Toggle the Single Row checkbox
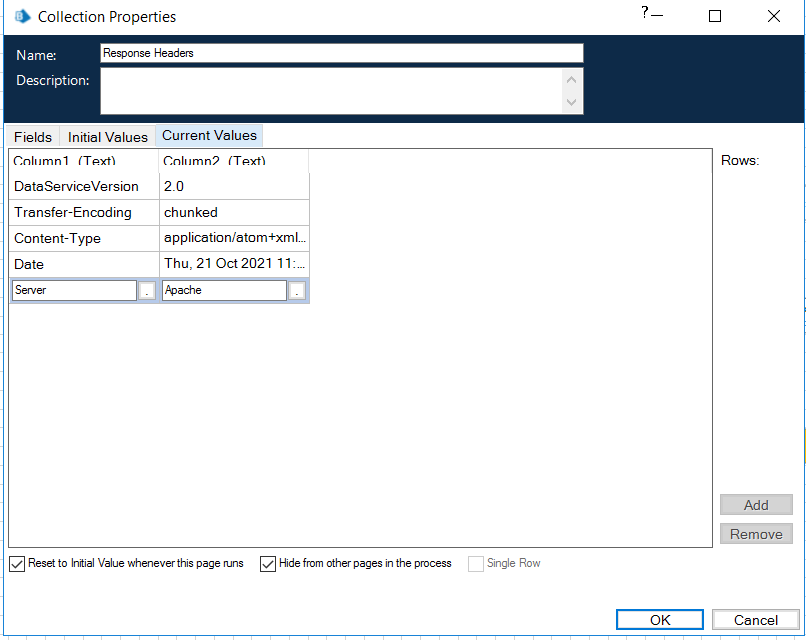 [475, 564]
